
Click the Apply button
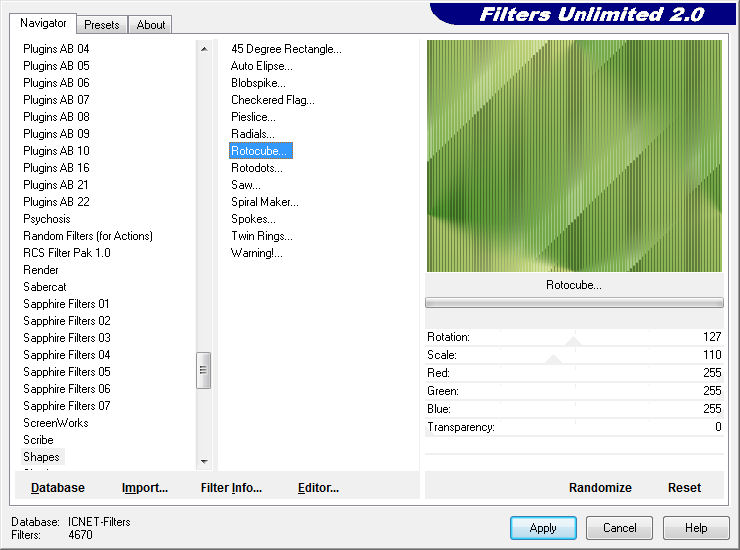pos(543,528)
